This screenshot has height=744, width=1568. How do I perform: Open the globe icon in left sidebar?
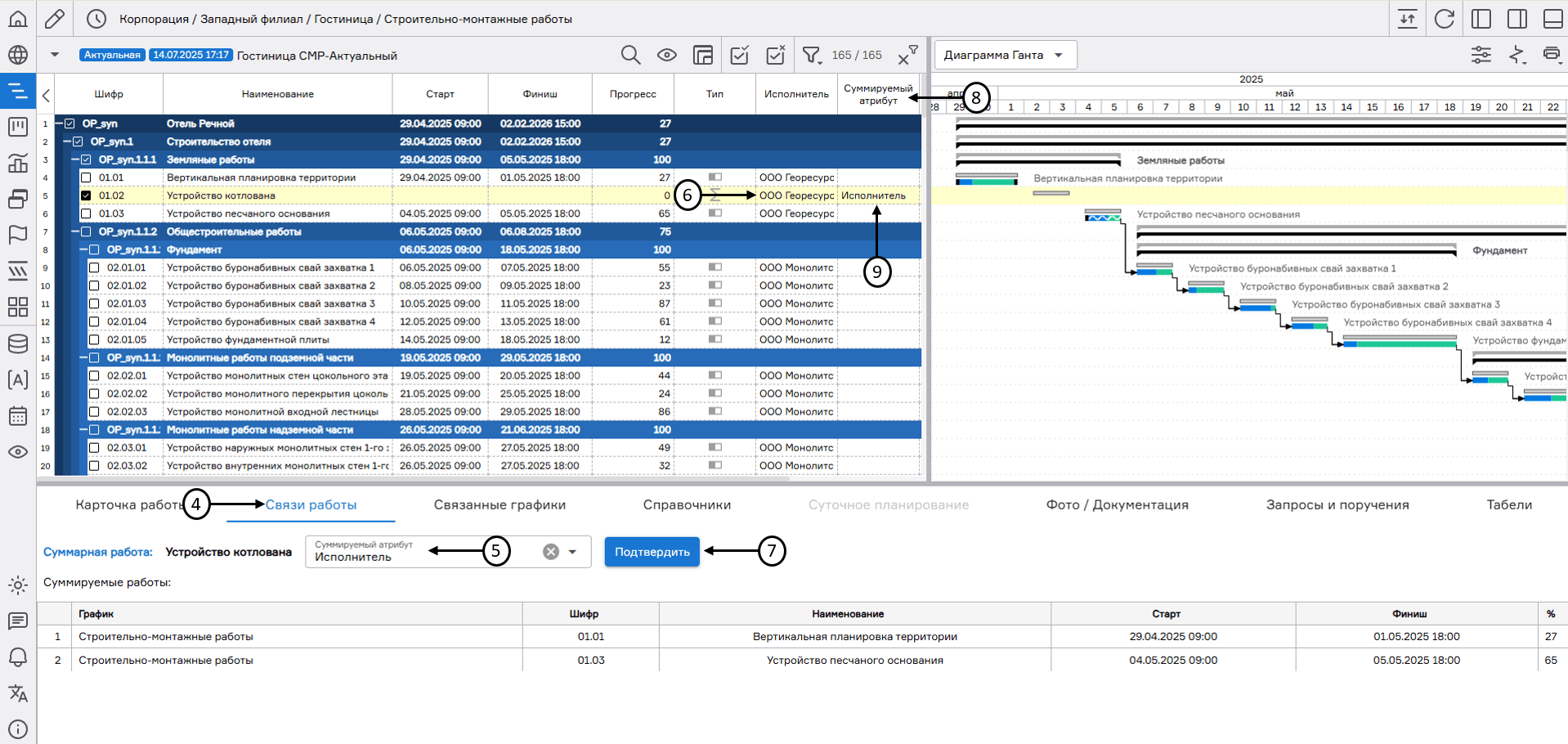[18, 55]
